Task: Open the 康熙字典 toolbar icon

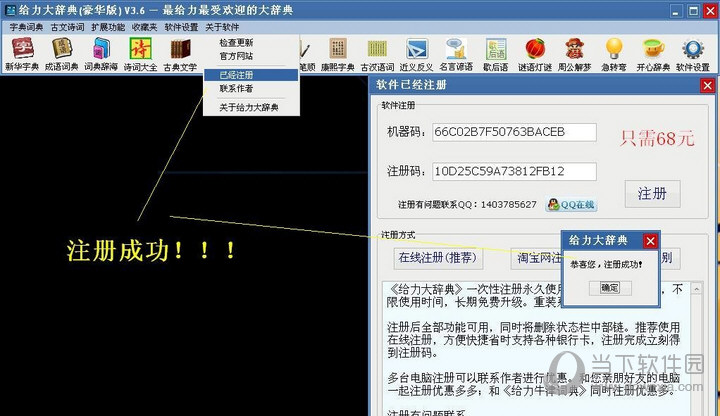Action: pyautogui.click(x=338, y=54)
